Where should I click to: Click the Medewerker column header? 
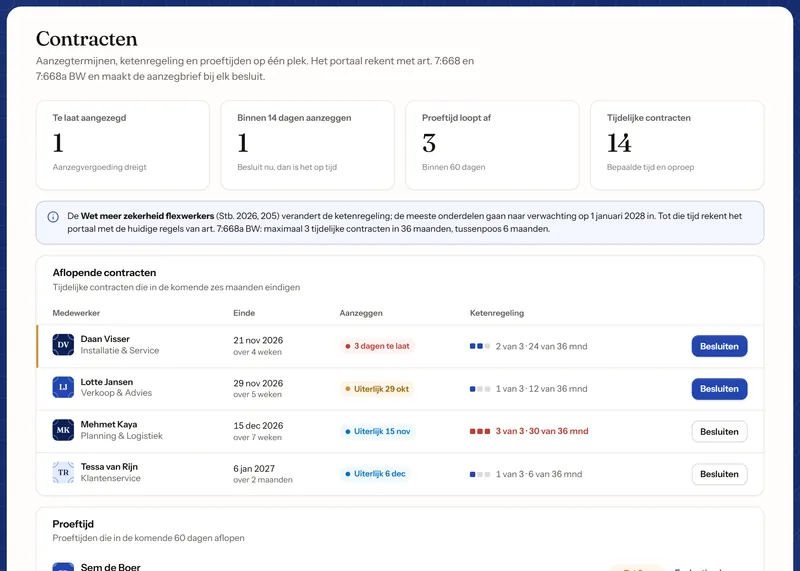[x=76, y=313]
